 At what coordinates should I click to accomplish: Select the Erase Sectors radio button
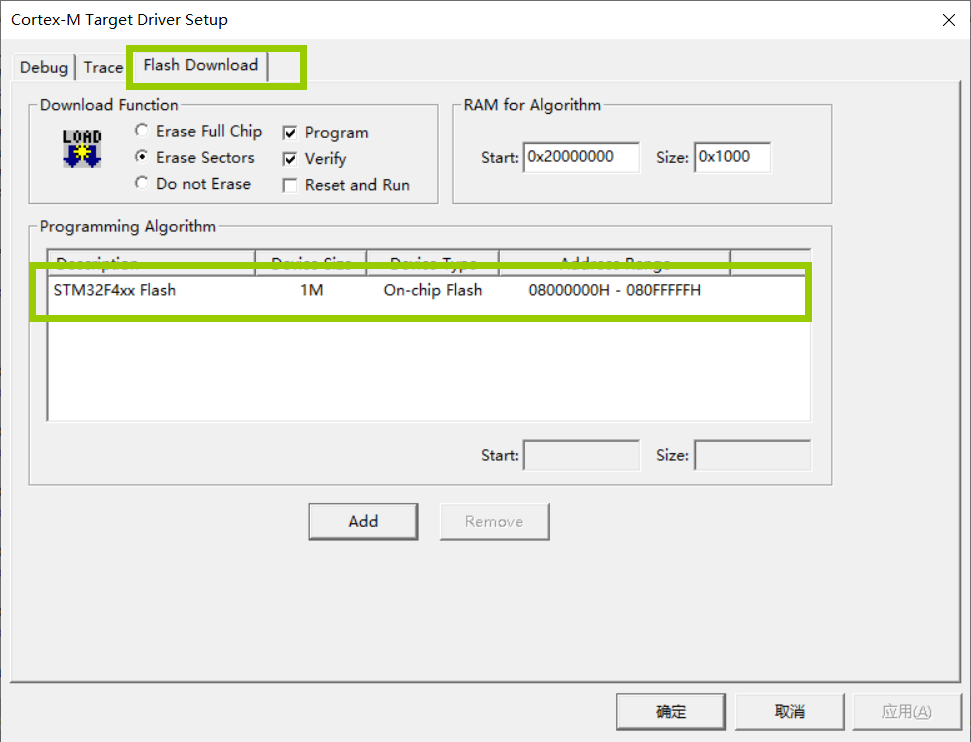pos(142,157)
